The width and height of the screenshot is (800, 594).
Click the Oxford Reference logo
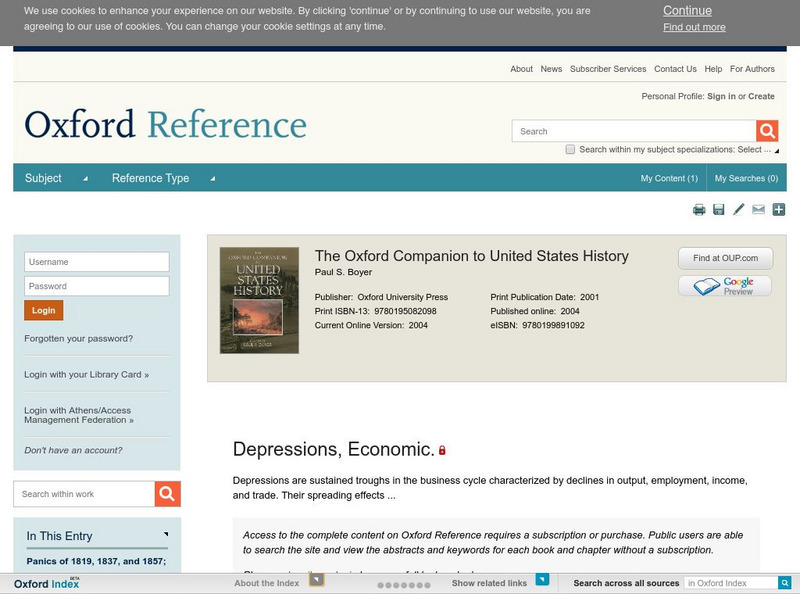(x=165, y=124)
